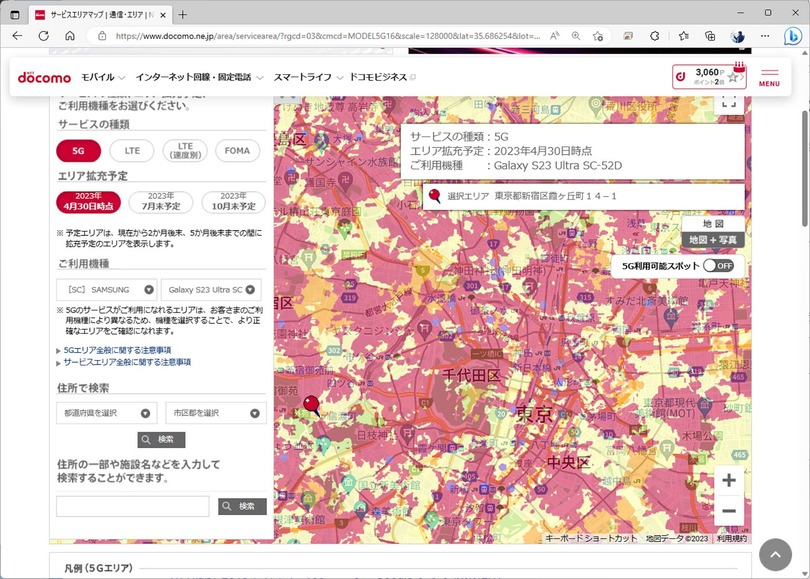
Task: Open the [SC] SAMSUNG manufacturer dropdown
Action: tap(106, 290)
